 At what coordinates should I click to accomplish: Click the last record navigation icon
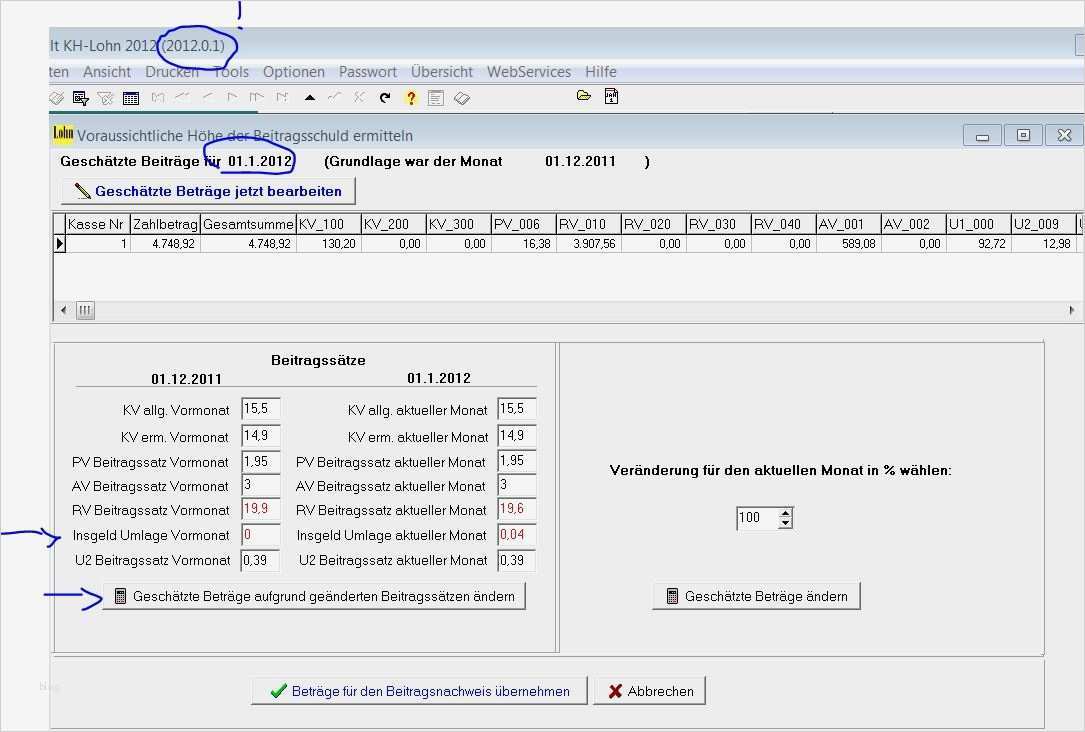tap(282, 98)
